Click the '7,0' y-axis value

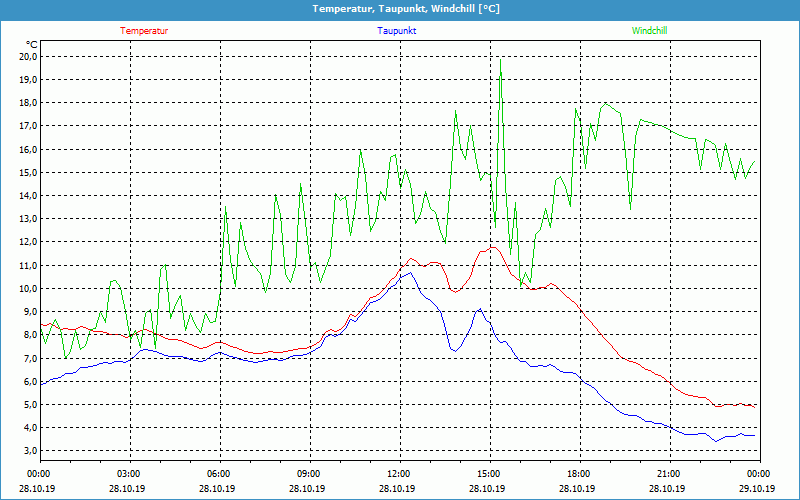click(30, 358)
